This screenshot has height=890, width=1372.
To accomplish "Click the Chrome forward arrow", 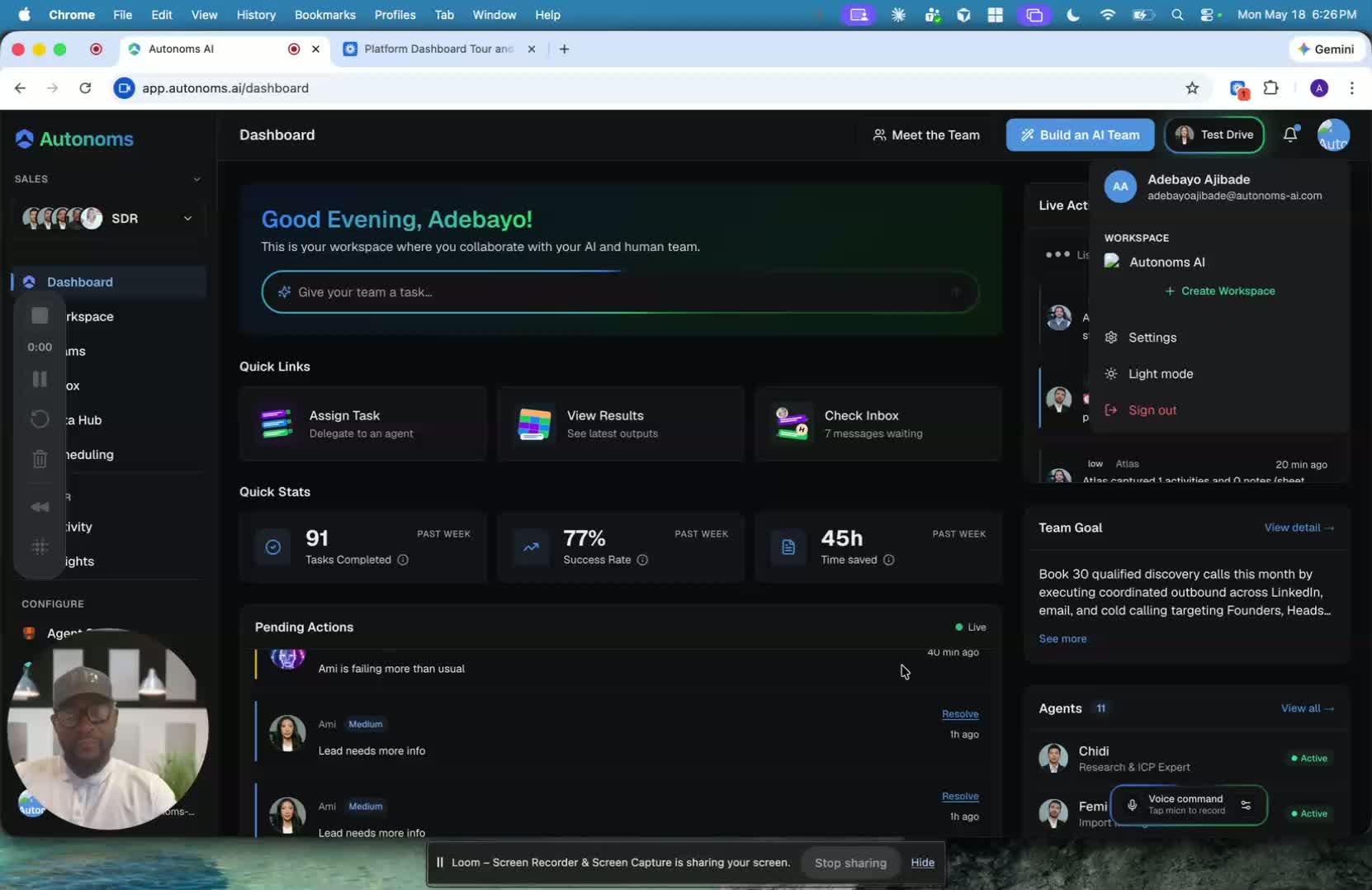I will (53, 88).
